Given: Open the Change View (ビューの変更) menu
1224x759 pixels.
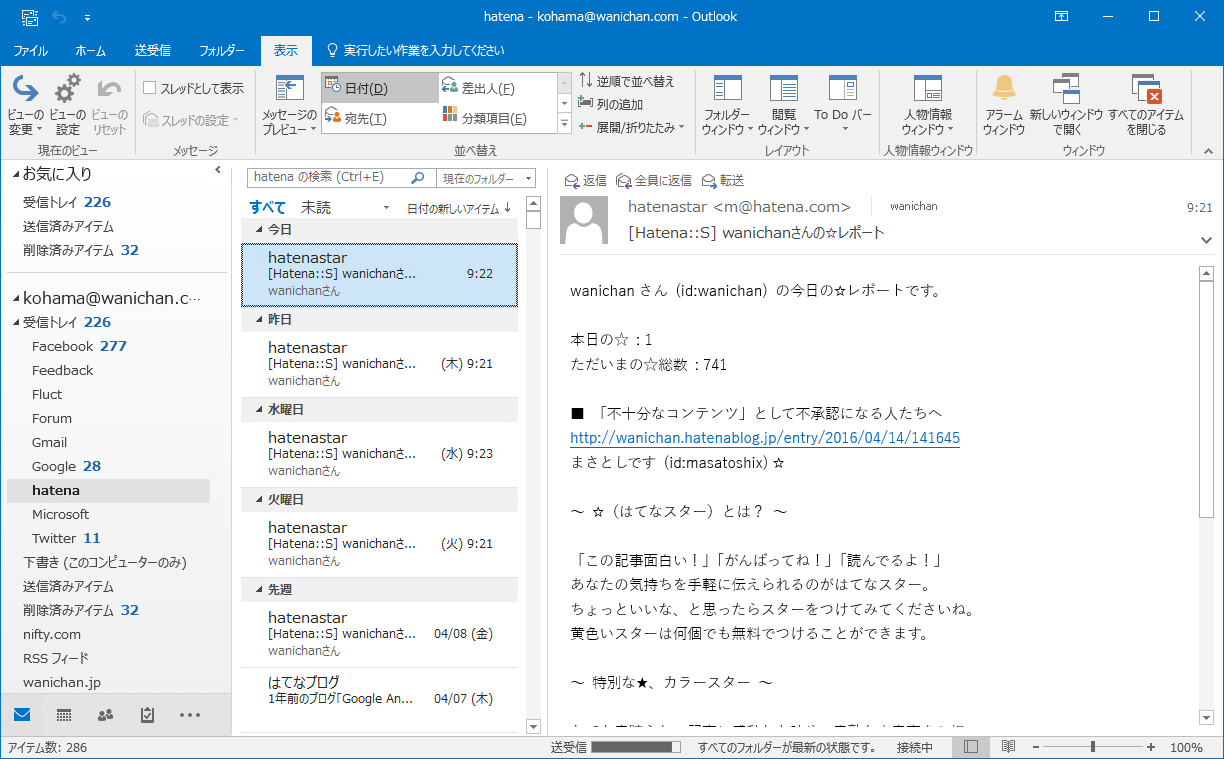Looking at the screenshot, I should point(25,104).
